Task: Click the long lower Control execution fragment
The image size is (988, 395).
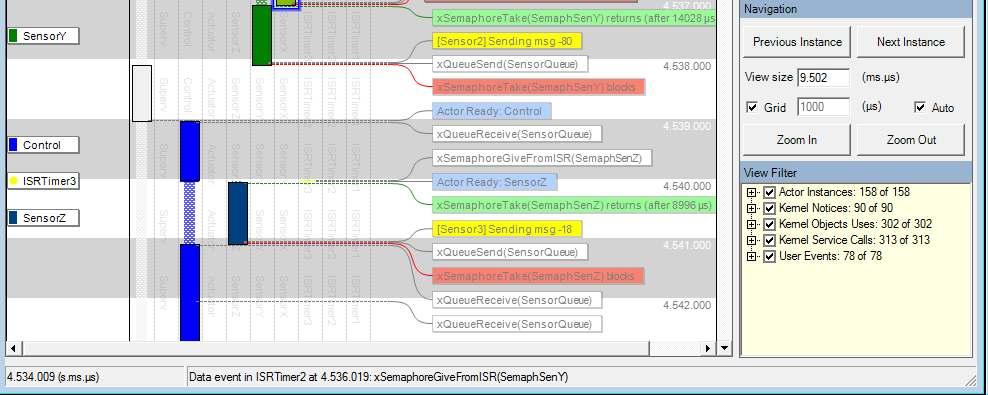Action: (x=190, y=293)
